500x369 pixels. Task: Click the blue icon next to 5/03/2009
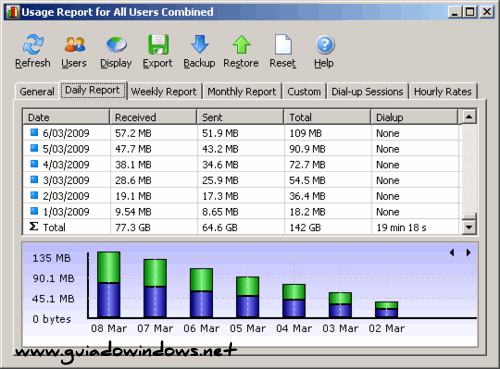coord(34,148)
